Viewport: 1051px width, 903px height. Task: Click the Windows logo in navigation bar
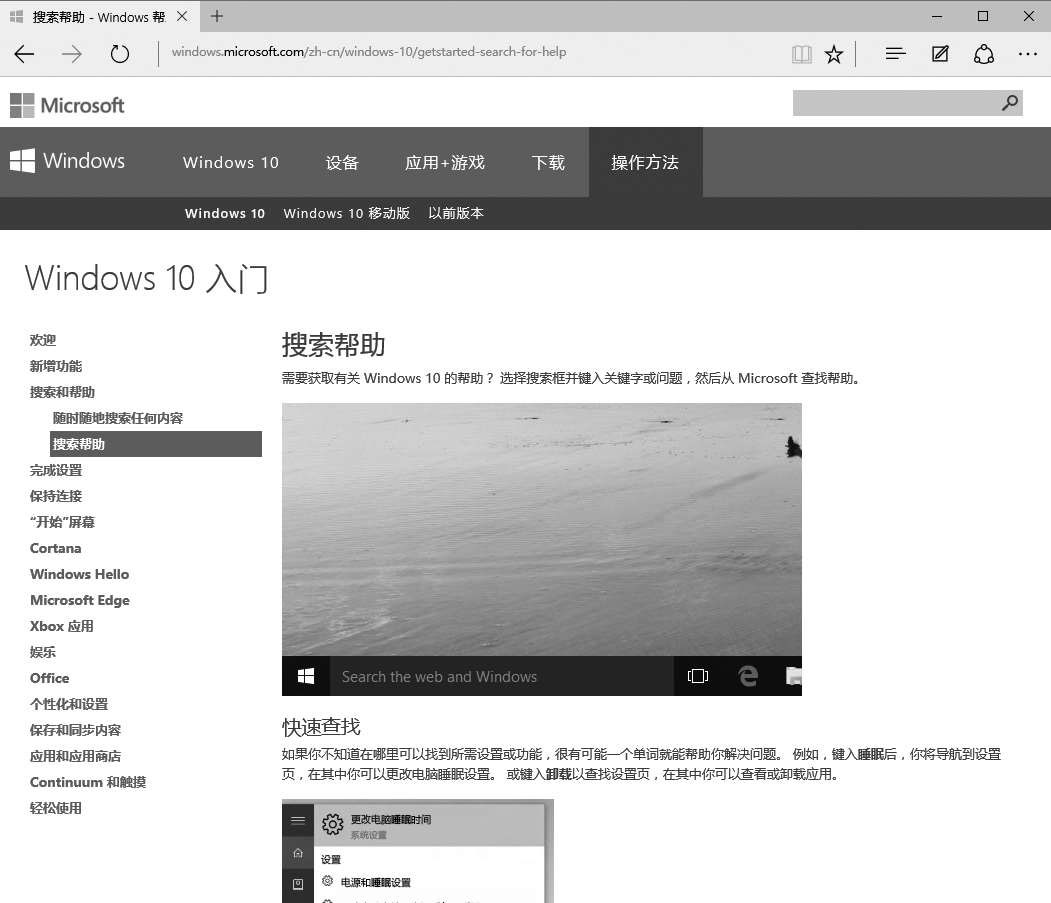click(x=67, y=161)
